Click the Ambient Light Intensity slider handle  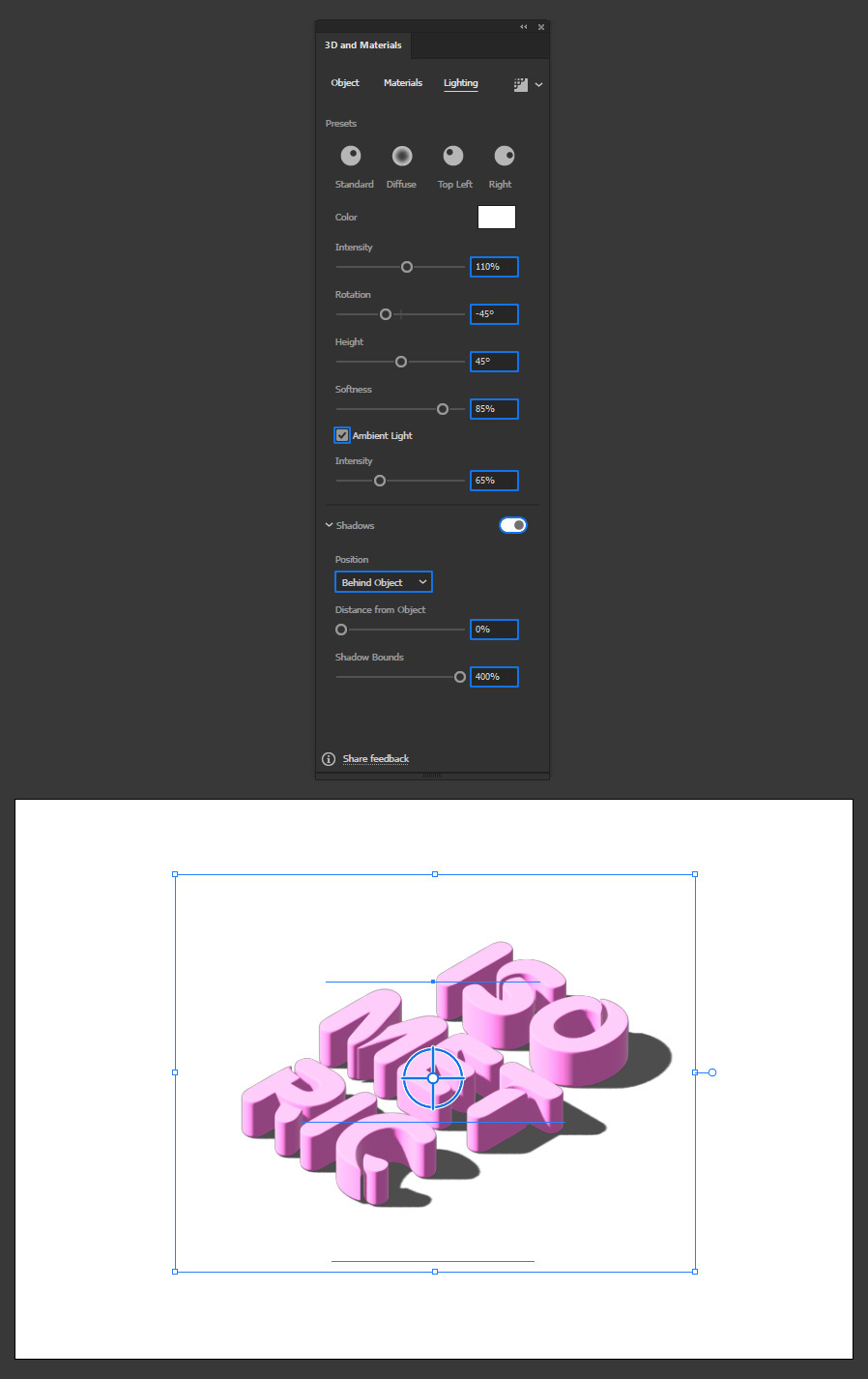click(380, 481)
